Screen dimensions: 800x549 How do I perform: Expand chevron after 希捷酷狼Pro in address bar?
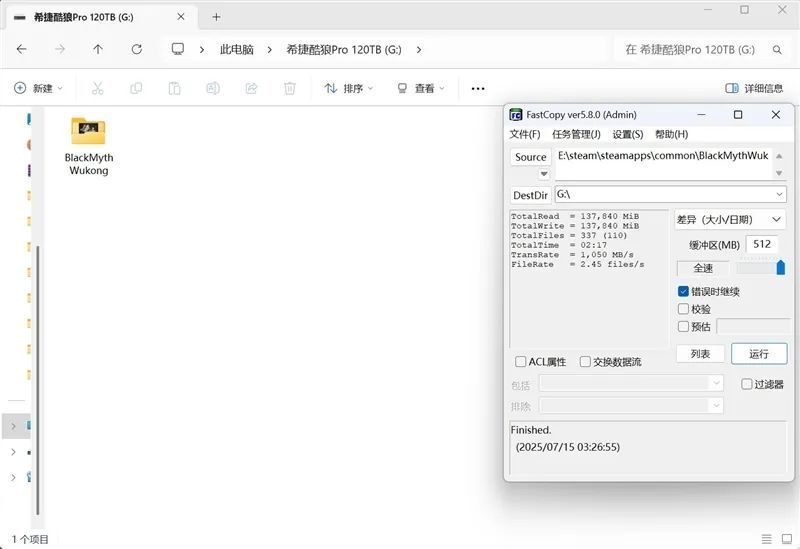(x=419, y=49)
